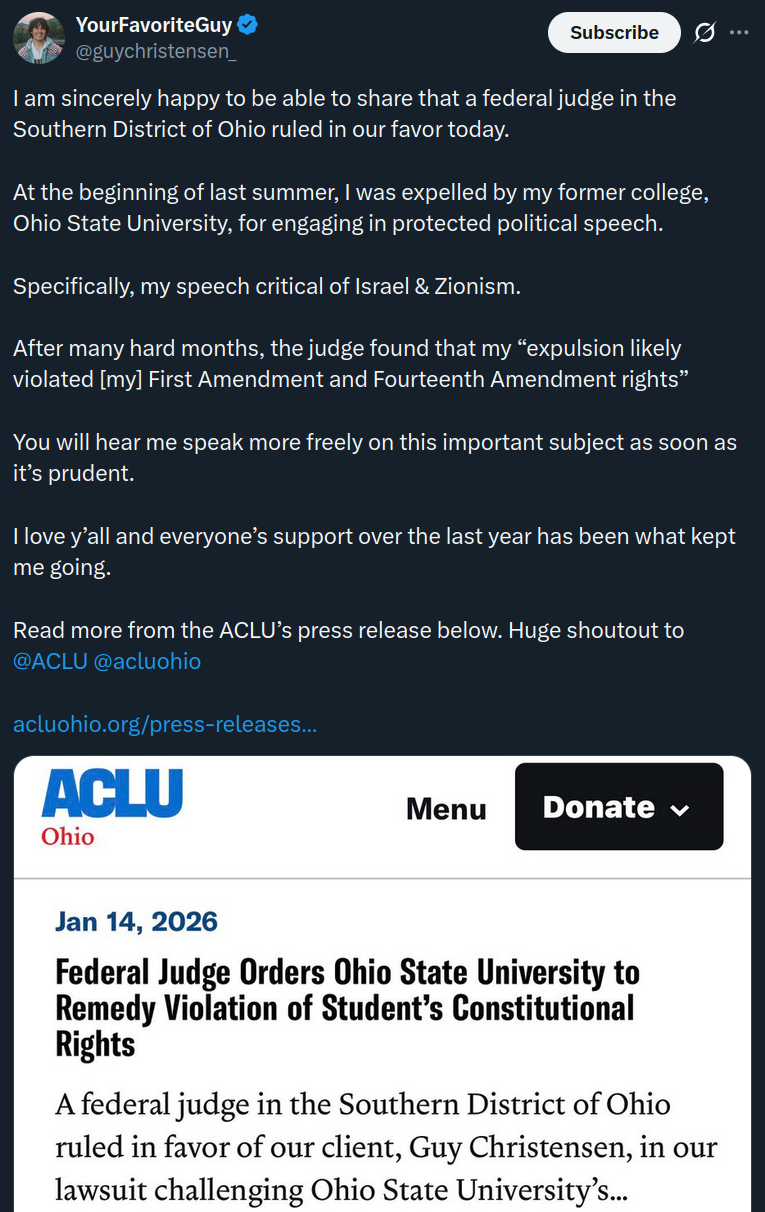Viewport: 765px width, 1212px height.
Task: Click the Donate label in the card
Action: coord(598,807)
